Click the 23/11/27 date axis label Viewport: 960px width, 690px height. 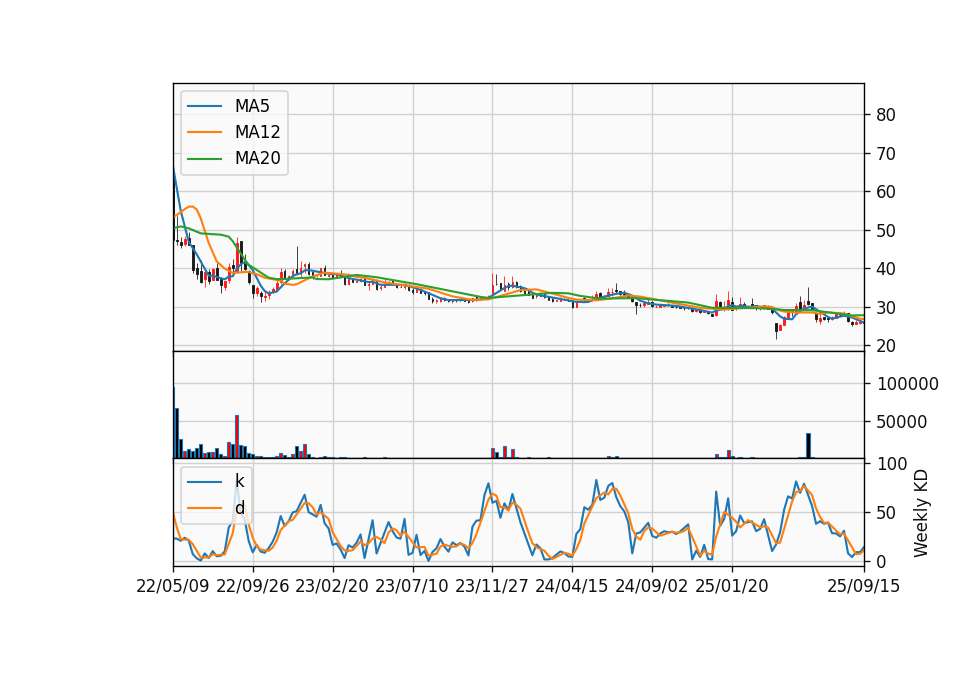[x=492, y=586]
